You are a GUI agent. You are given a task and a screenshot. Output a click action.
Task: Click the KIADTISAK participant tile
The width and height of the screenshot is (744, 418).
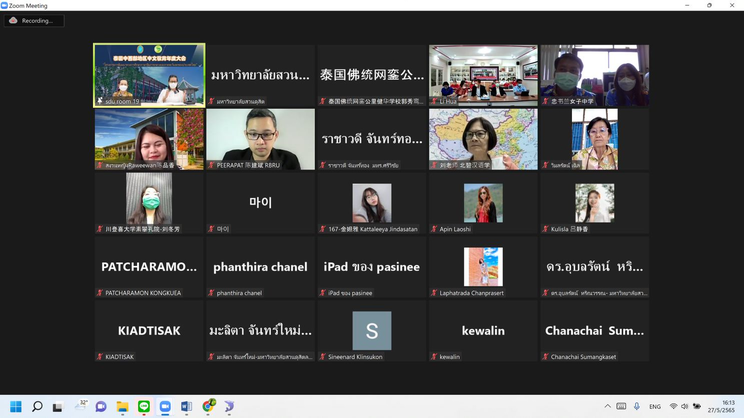tap(149, 331)
